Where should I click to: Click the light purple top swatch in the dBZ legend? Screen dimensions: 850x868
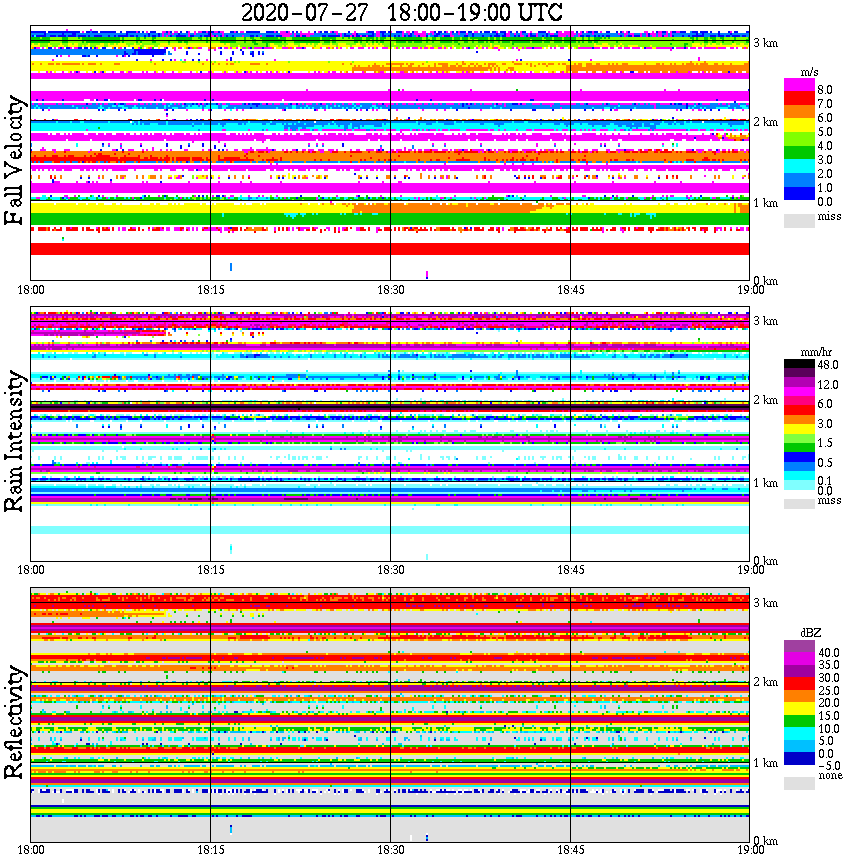(x=799, y=646)
